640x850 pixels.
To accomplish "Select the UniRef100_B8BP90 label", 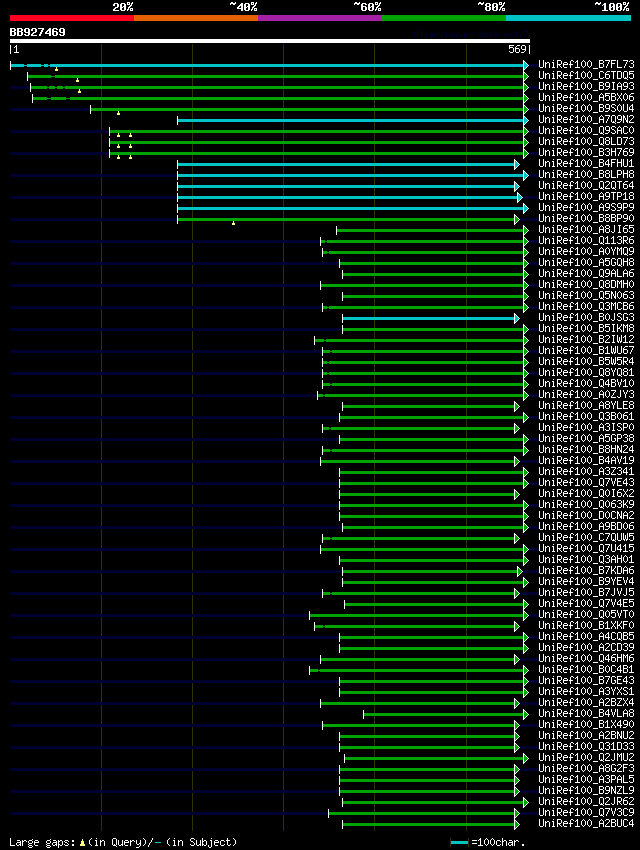I will 586,218.
